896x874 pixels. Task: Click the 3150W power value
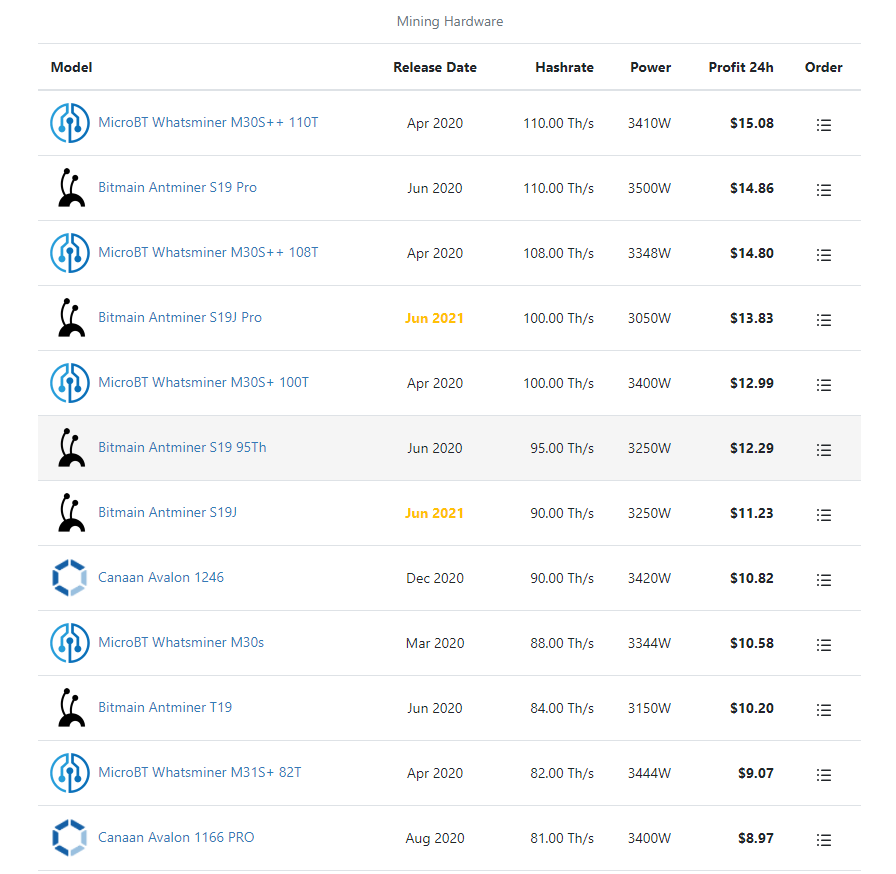tap(649, 708)
